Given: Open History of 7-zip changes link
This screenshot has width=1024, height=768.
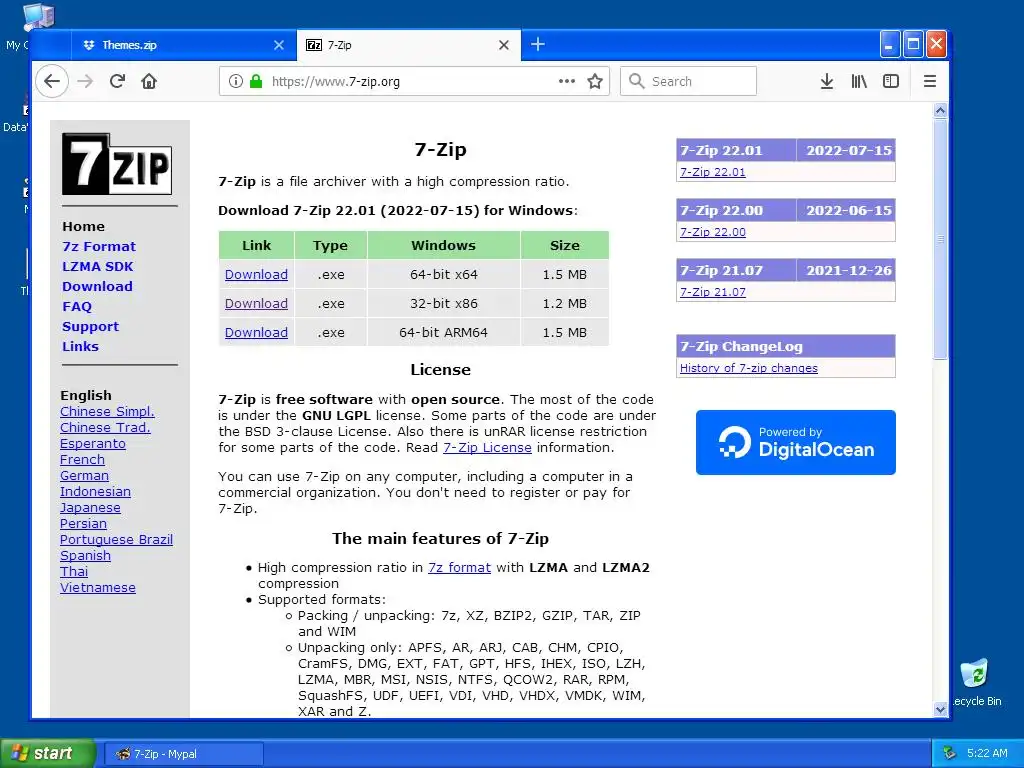Looking at the screenshot, I should (x=748, y=368).
